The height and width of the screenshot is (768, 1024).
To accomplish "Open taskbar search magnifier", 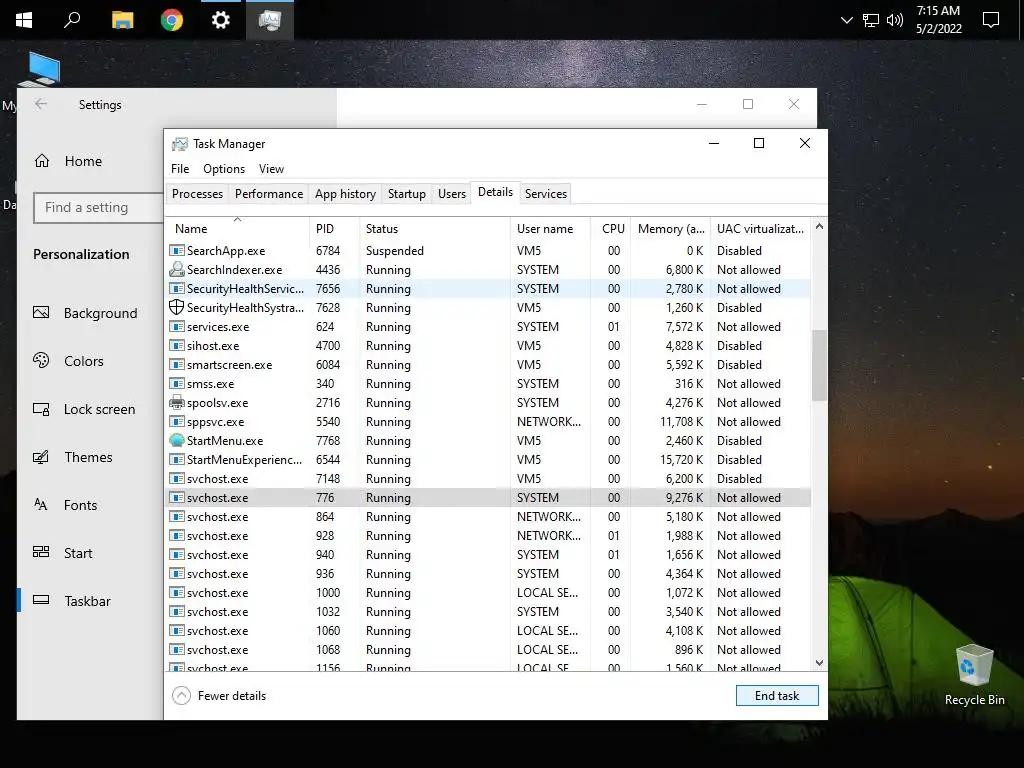I will pyautogui.click(x=72, y=20).
